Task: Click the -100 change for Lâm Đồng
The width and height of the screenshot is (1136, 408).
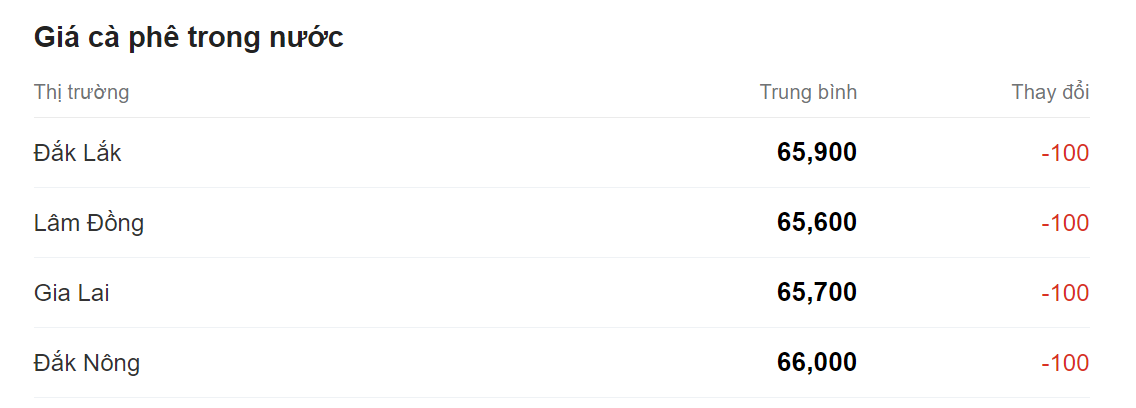Action: [x=1065, y=223]
